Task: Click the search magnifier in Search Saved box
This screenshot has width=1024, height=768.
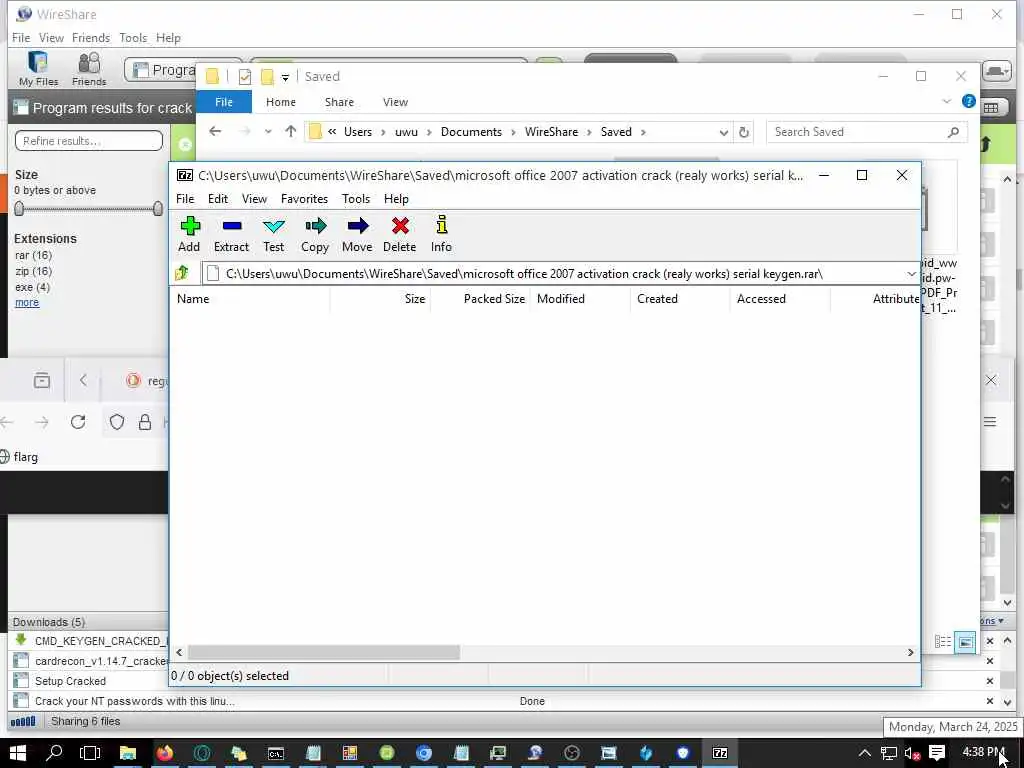Action: (953, 132)
